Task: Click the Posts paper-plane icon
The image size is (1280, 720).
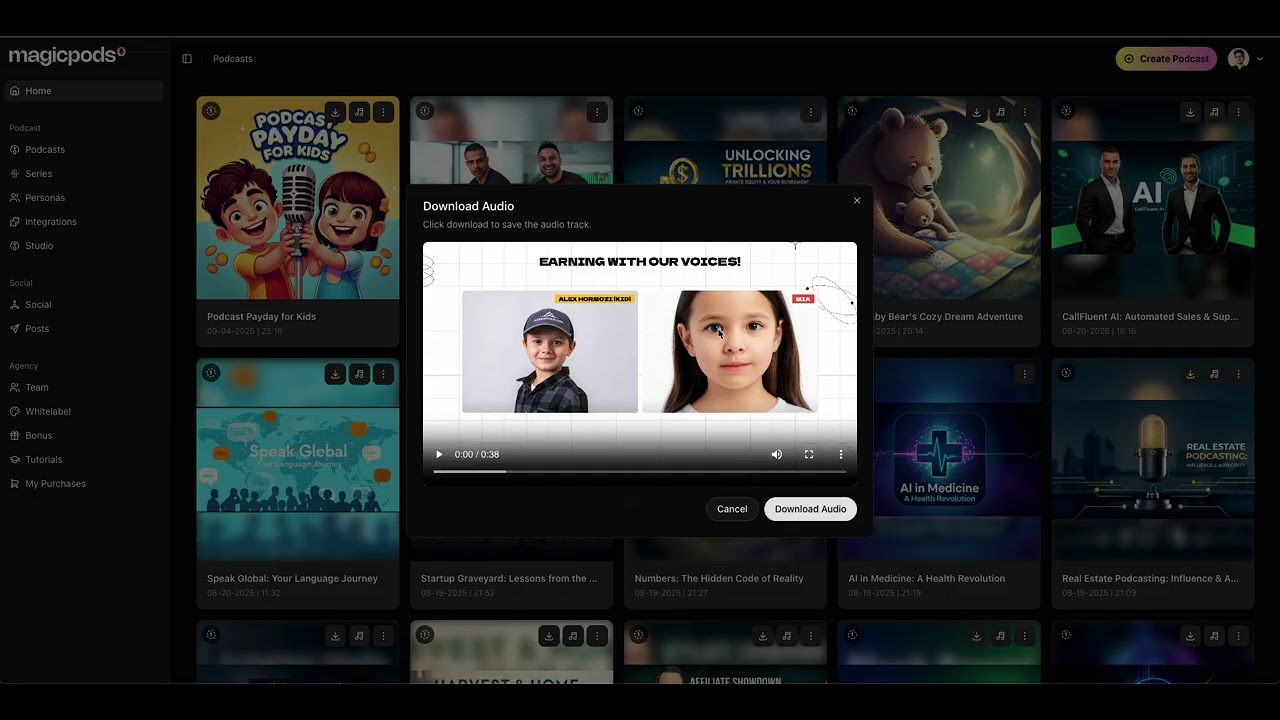Action: click(14, 329)
